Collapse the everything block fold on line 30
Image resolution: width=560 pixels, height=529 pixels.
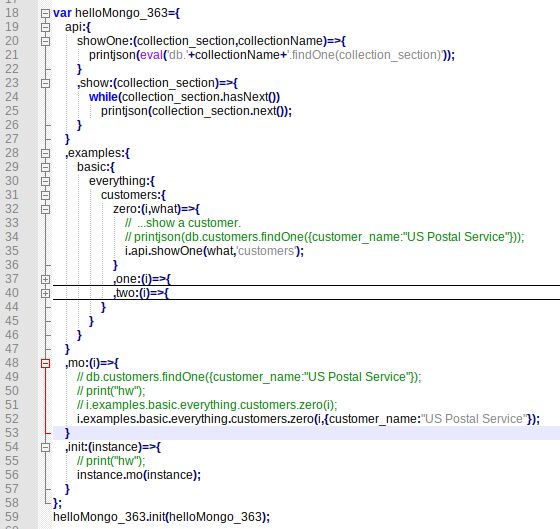coord(45,181)
